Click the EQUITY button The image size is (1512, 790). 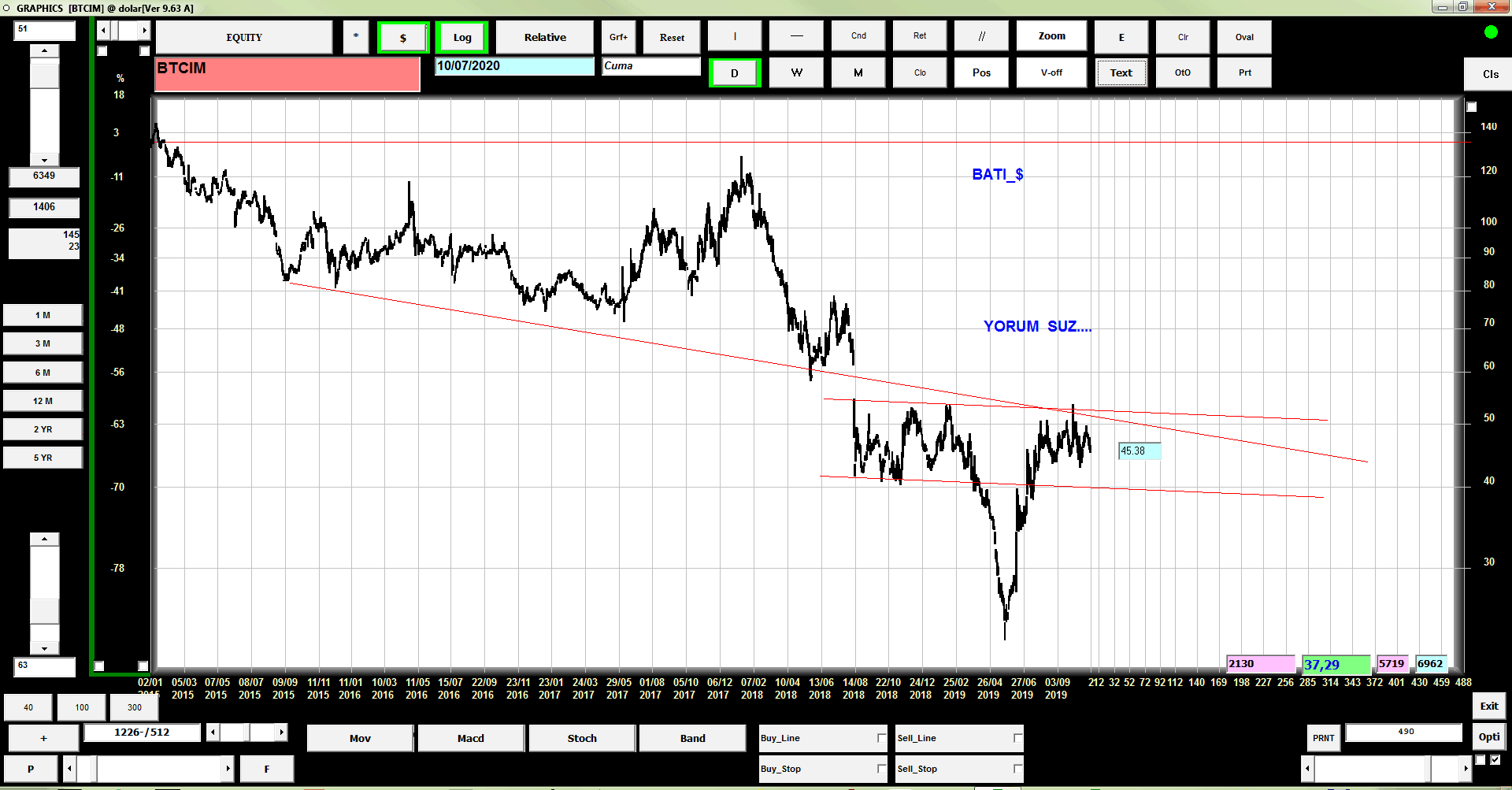[x=244, y=37]
